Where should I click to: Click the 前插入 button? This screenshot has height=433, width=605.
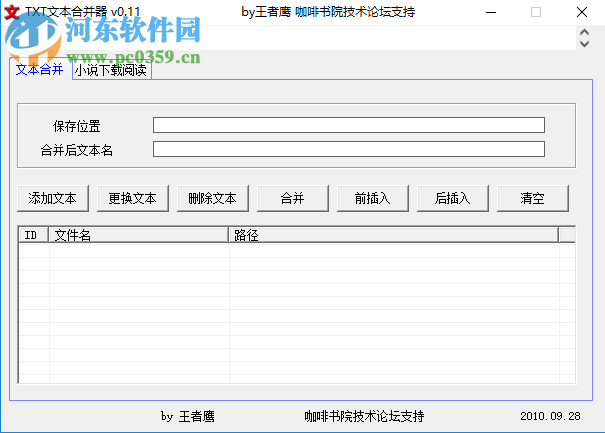click(x=373, y=198)
